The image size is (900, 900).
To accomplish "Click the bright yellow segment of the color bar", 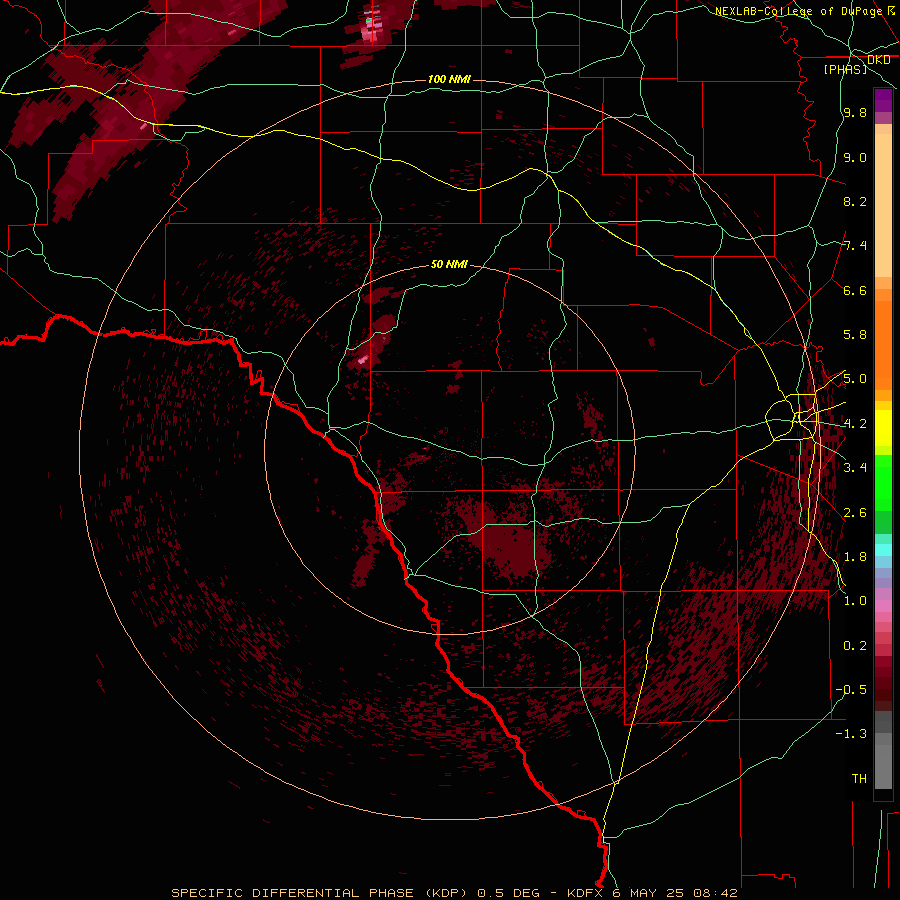I will tap(883, 428).
